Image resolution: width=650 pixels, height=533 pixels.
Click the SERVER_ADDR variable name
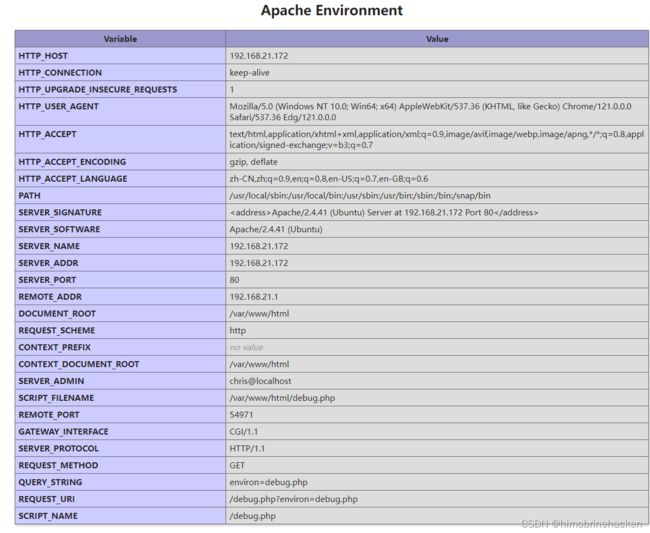coord(49,263)
